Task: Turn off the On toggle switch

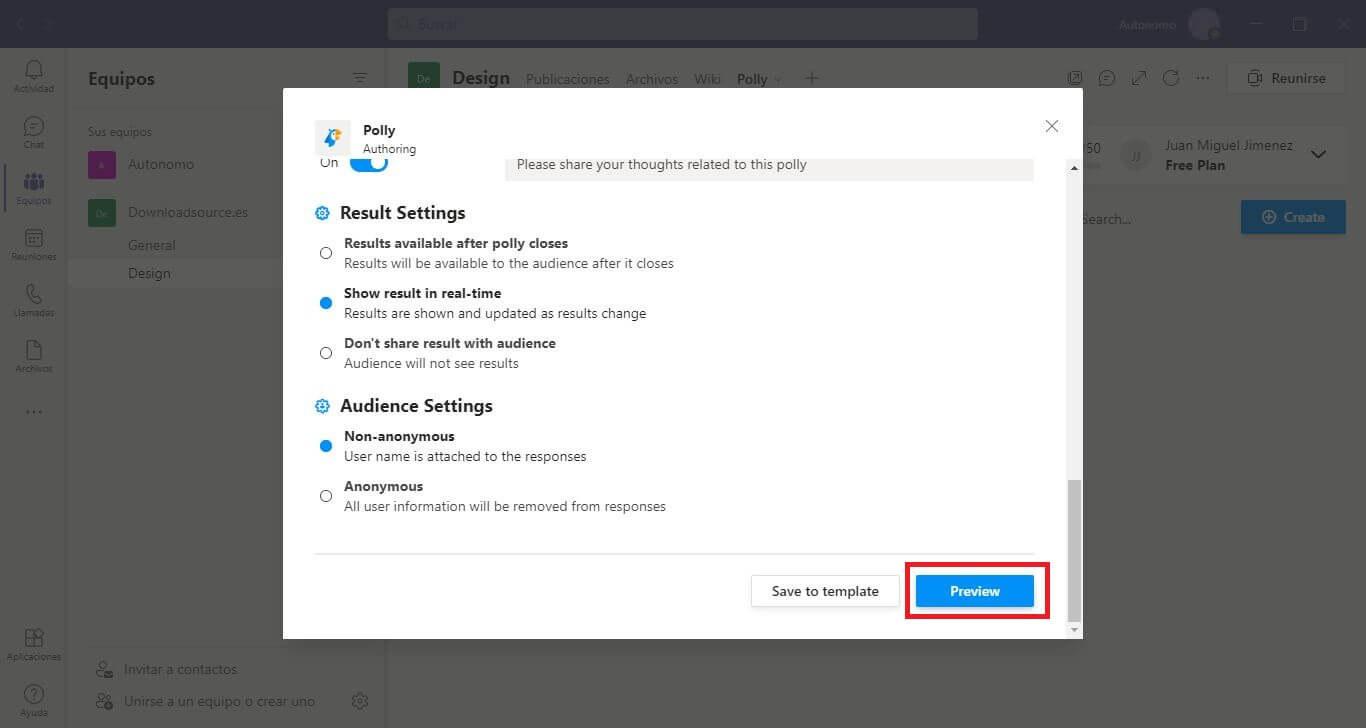Action: (x=368, y=162)
